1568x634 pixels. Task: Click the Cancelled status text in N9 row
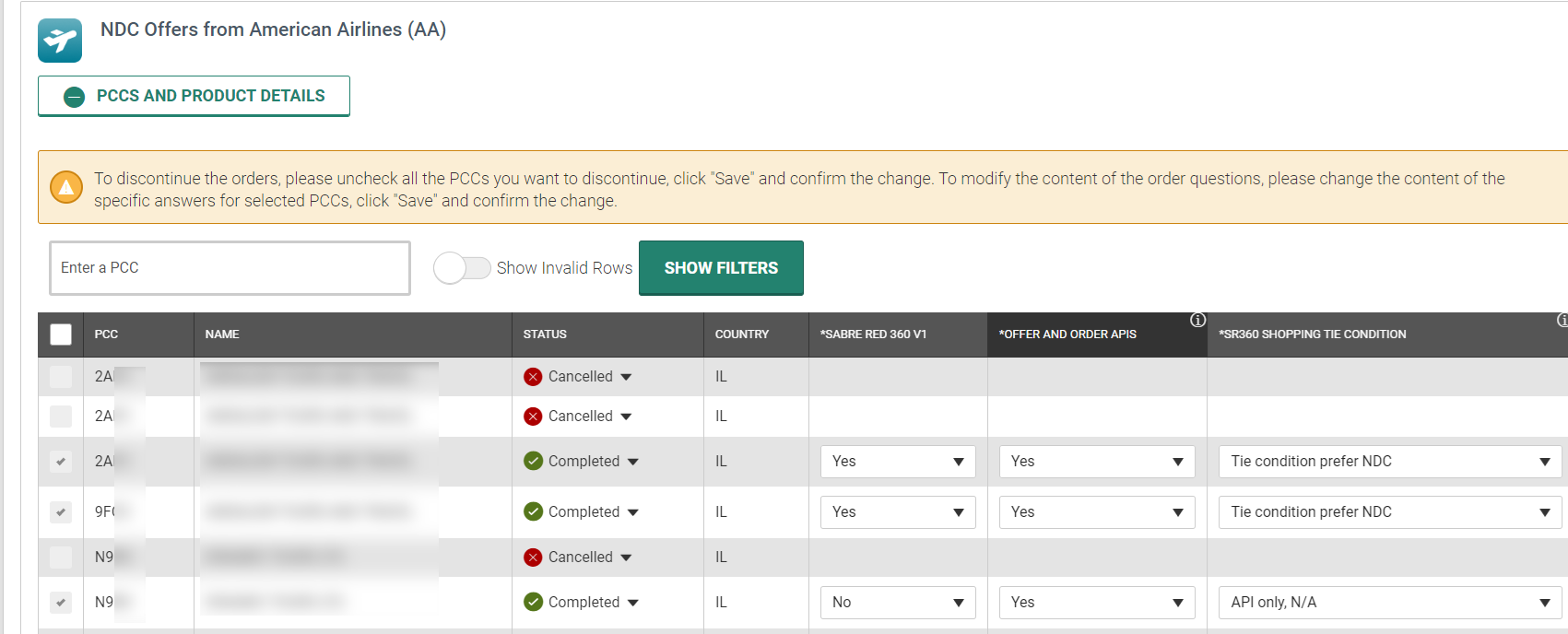581,558
